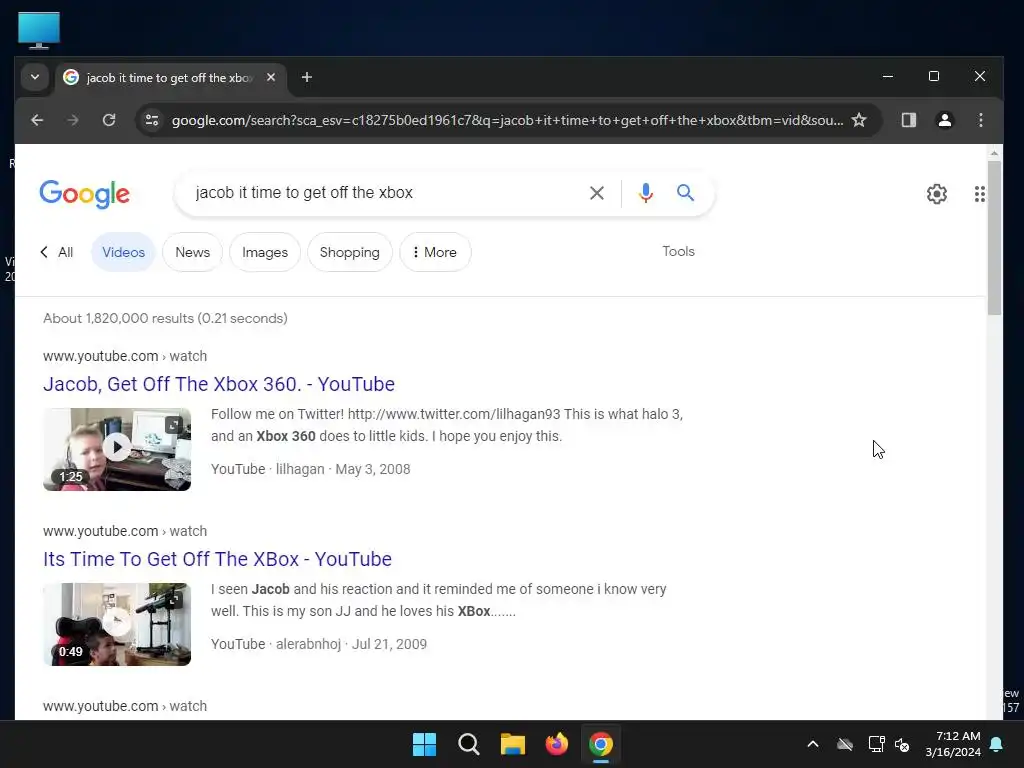Open the Tools search options
This screenshot has width=1024, height=768.
tap(678, 251)
